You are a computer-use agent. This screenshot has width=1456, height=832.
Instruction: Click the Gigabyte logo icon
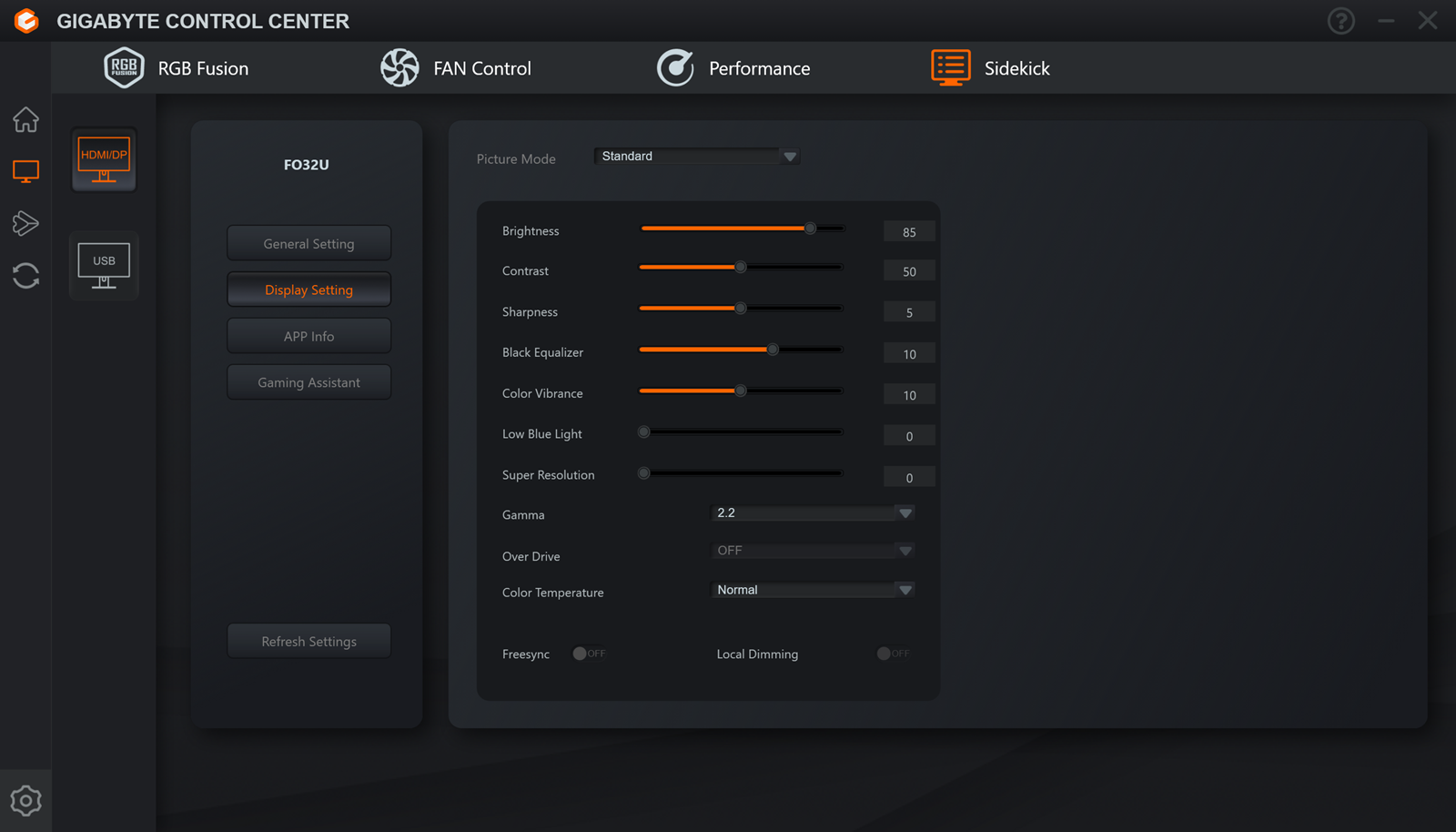click(x=26, y=20)
